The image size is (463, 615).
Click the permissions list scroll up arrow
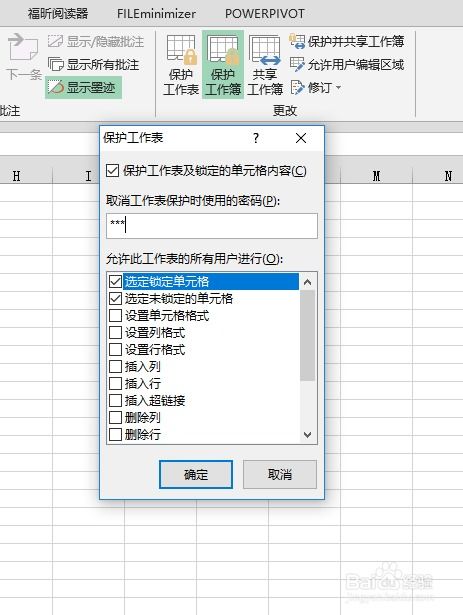pyautogui.click(x=308, y=282)
